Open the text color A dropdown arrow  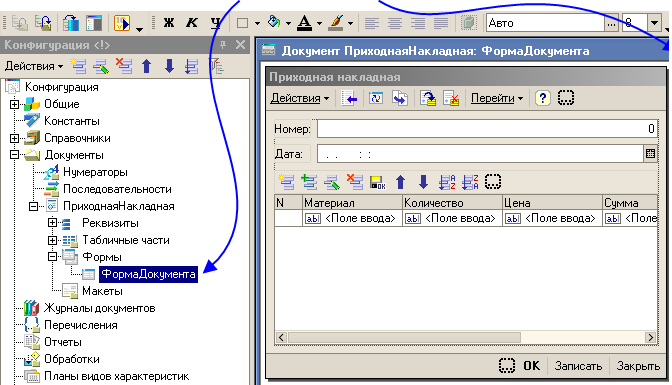319,23
